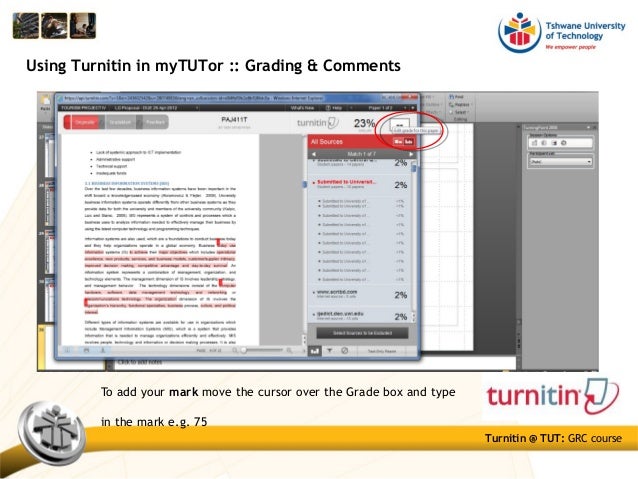The width and height of the screenshot is (638, 479).
Task: Select the www.scribd.com source
Action: click(x=337, y=294)
